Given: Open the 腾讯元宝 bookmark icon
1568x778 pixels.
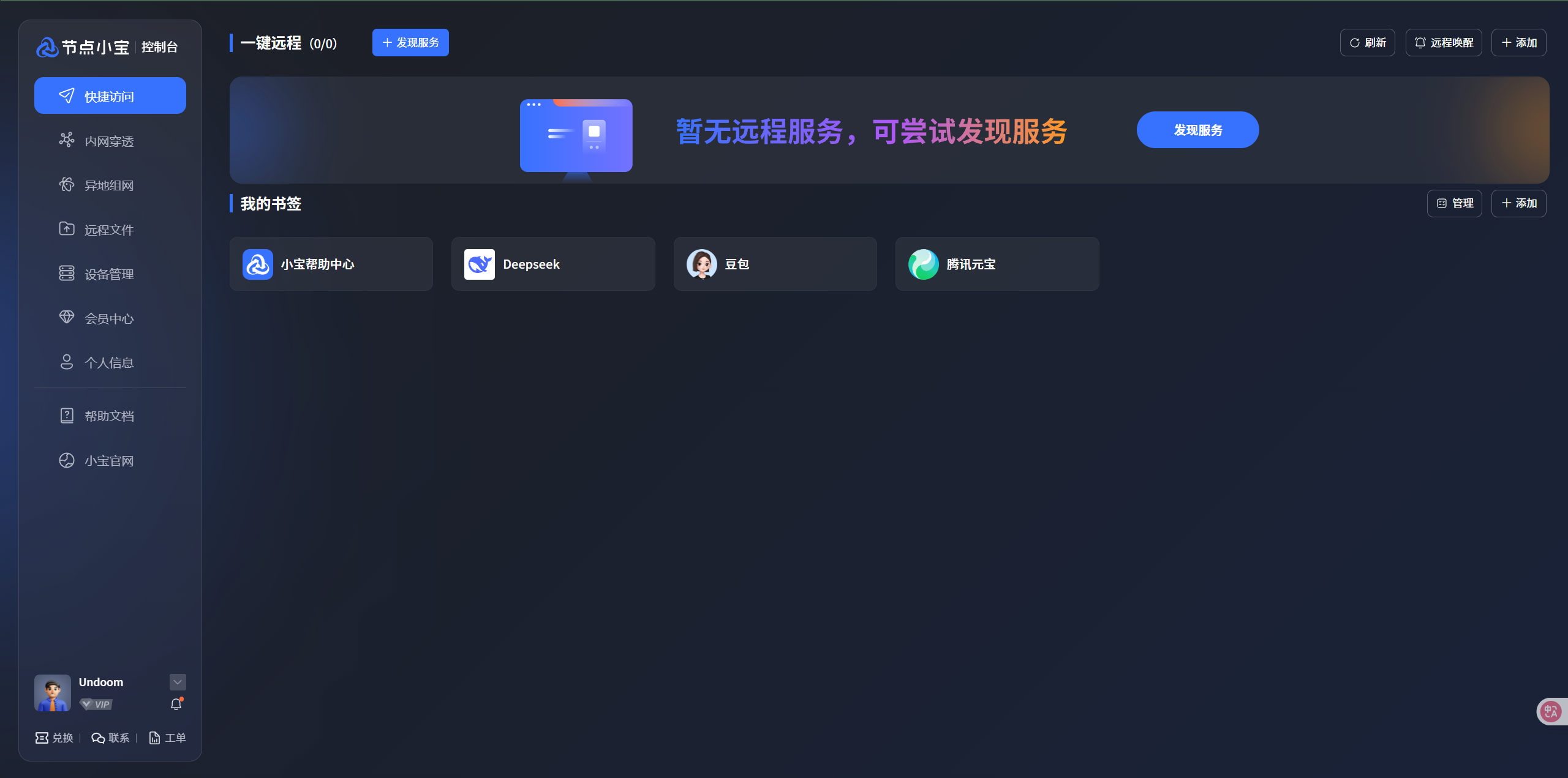Looking at the screenshot, I should (x=923, y=264).
